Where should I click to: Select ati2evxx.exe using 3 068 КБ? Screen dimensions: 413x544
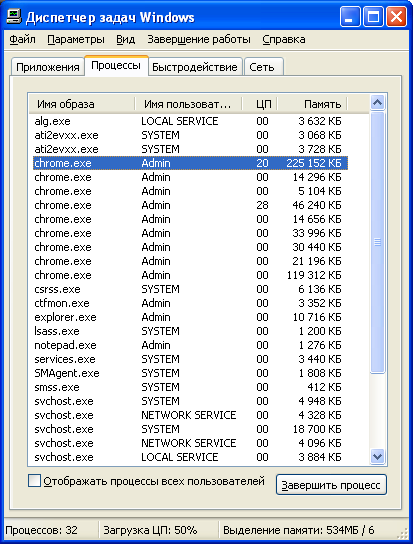(x=190, y=135)
